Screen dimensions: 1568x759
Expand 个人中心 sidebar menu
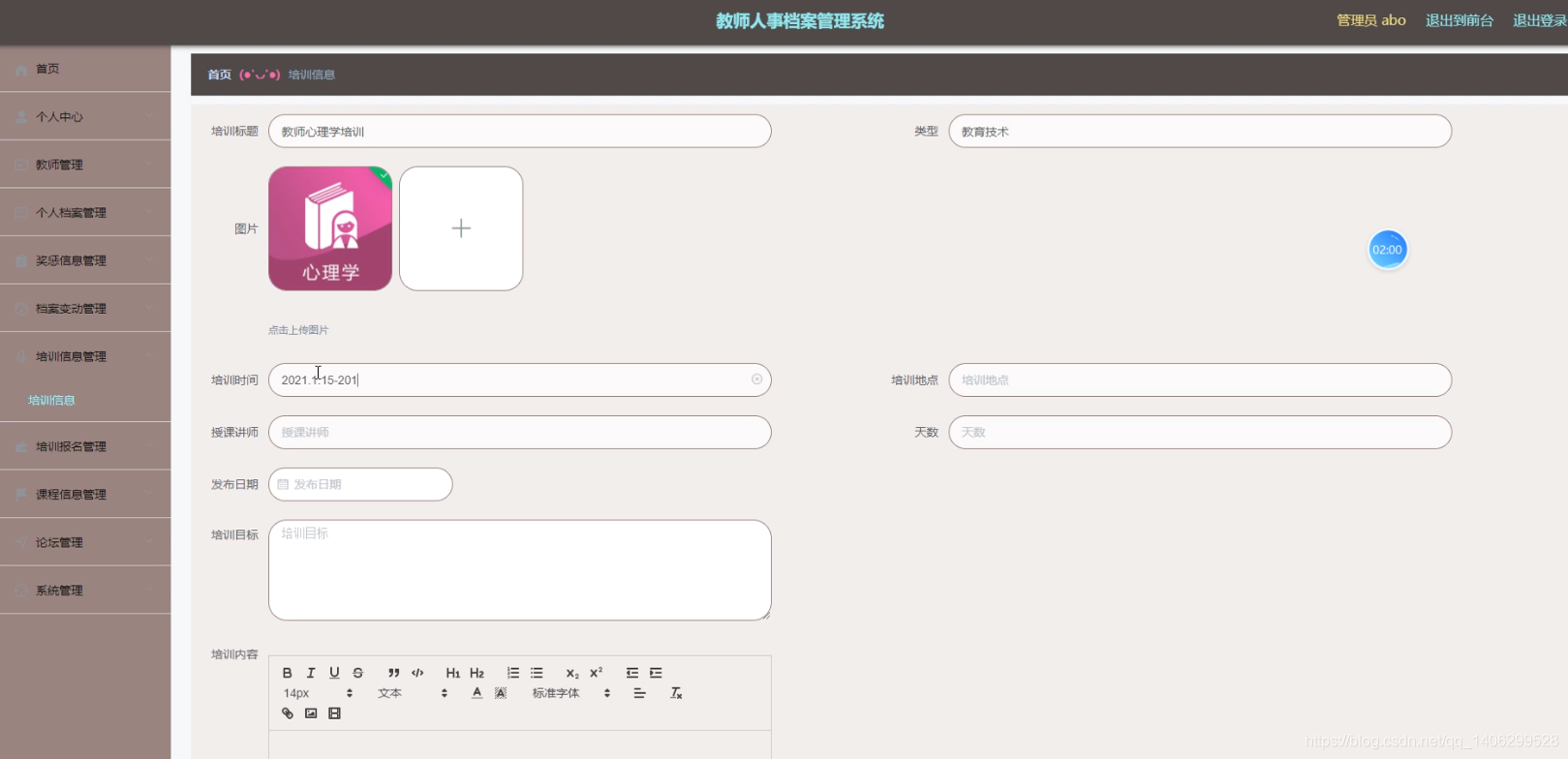click(85, 116)
